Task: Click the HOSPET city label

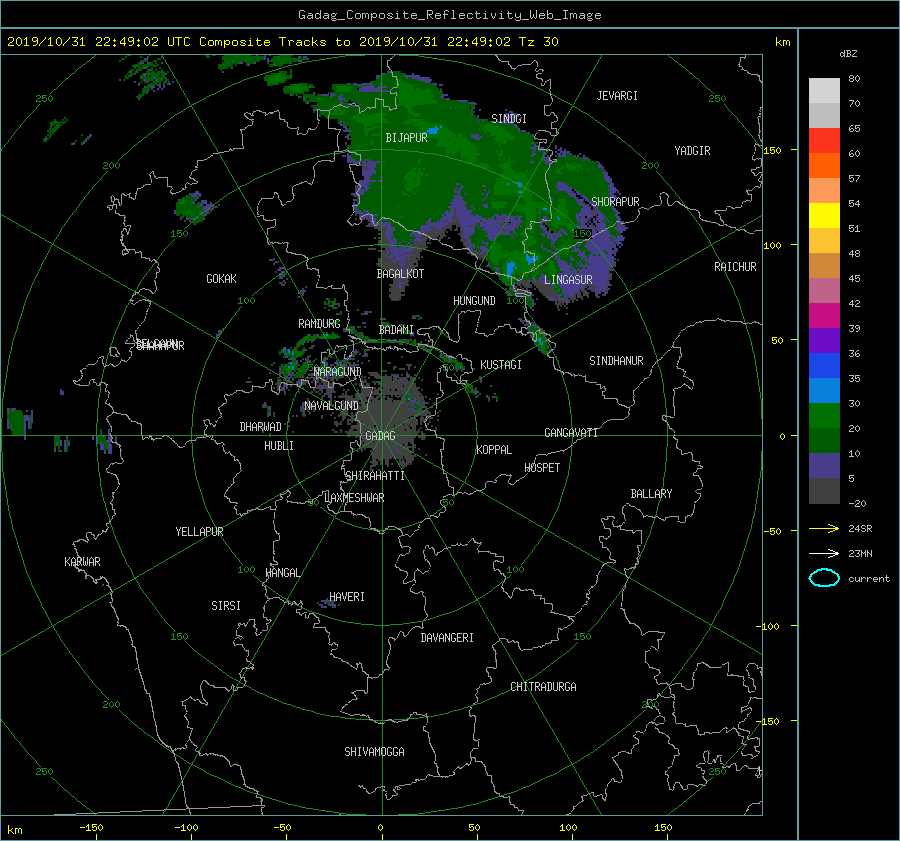Action: click(542, 468)
